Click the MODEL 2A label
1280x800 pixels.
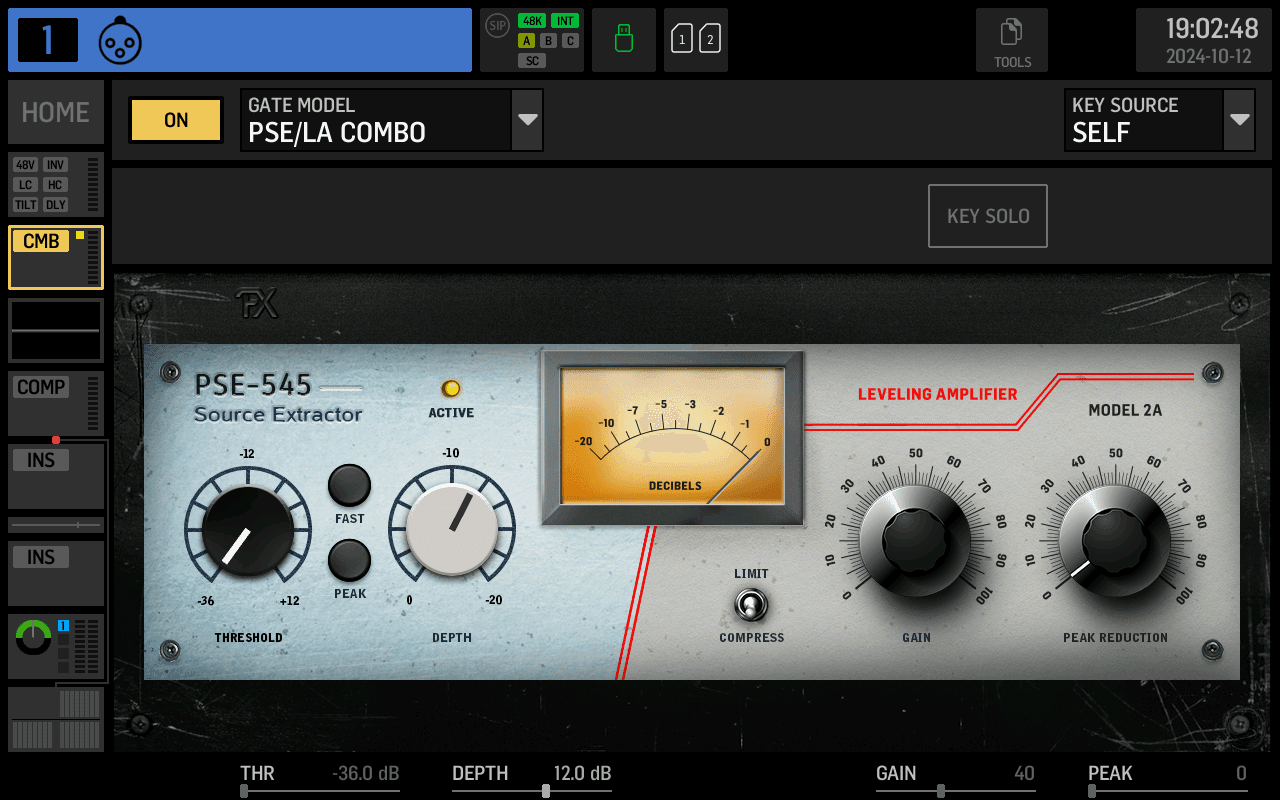click(x=1125, y=409)
